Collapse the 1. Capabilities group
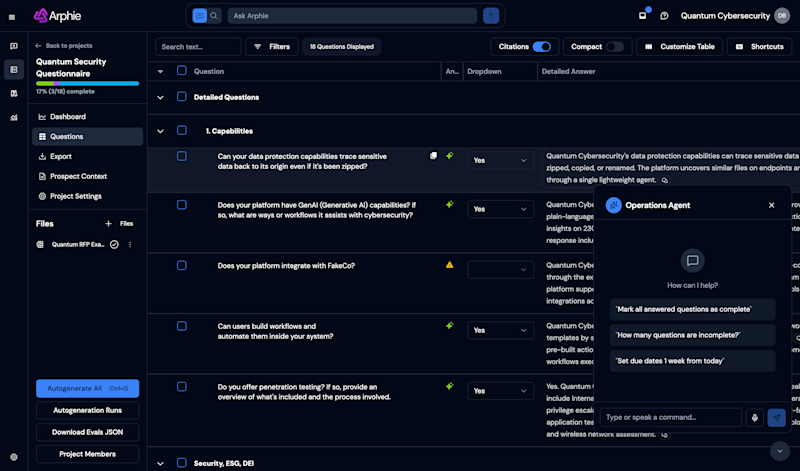 pyautogui.click(x=160, y=131)
